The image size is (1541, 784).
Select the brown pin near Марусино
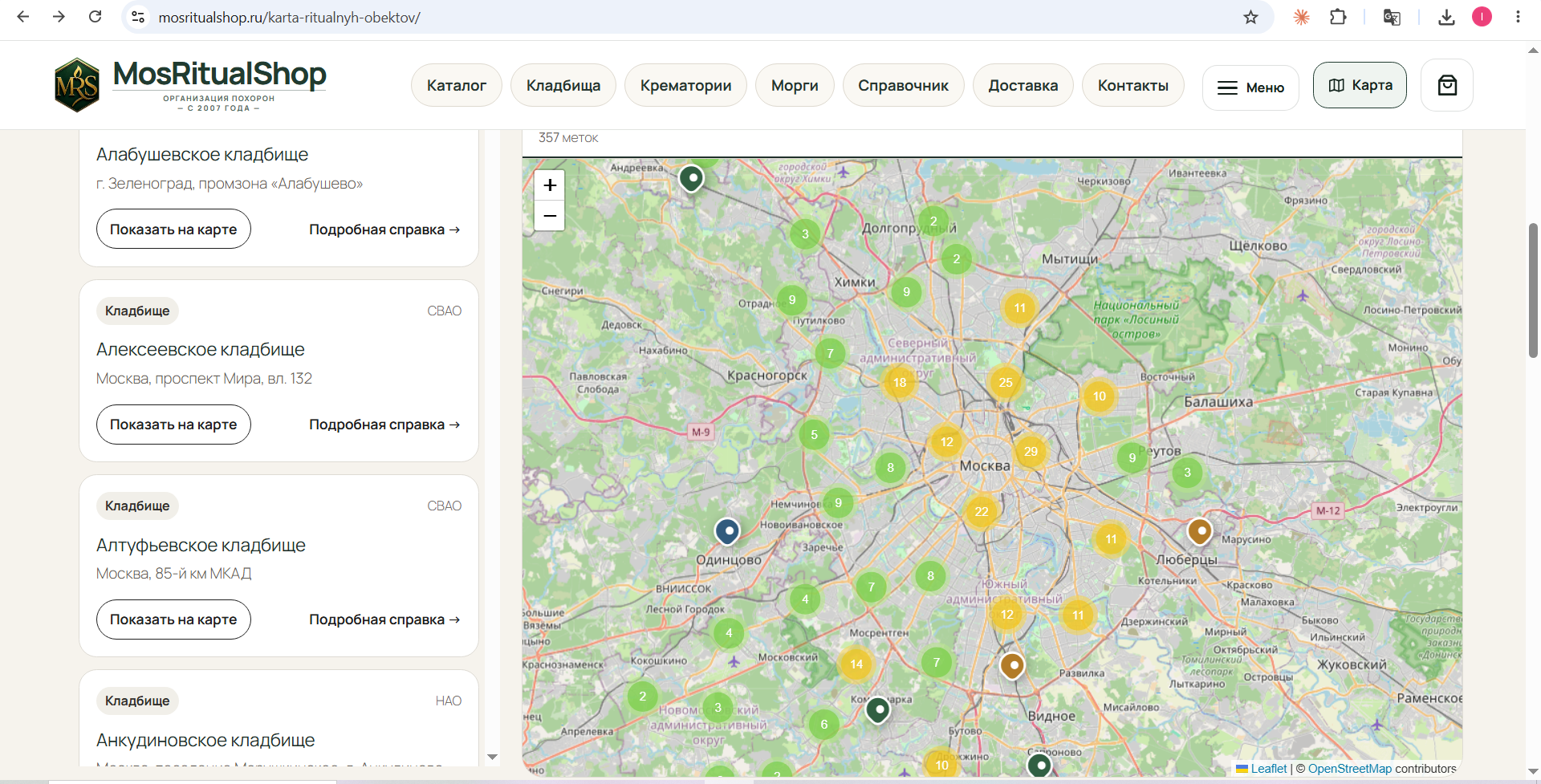point(1200,531)
